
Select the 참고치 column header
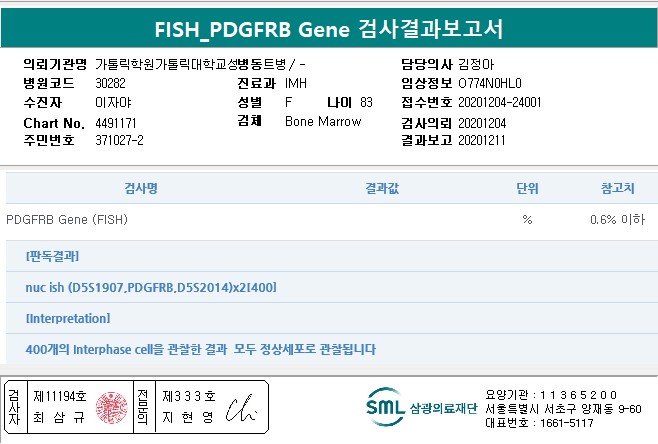[617, 188]
